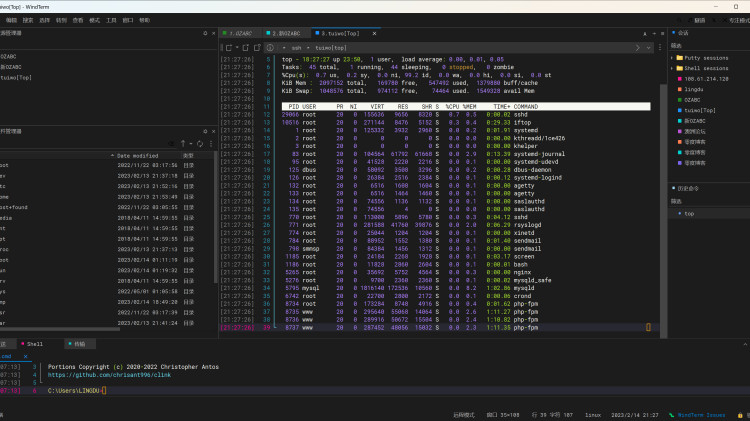Viewport: 750px width, 421px height.
Task: Open the dropdown arrow at address bar end
Action: coord(648,48)
